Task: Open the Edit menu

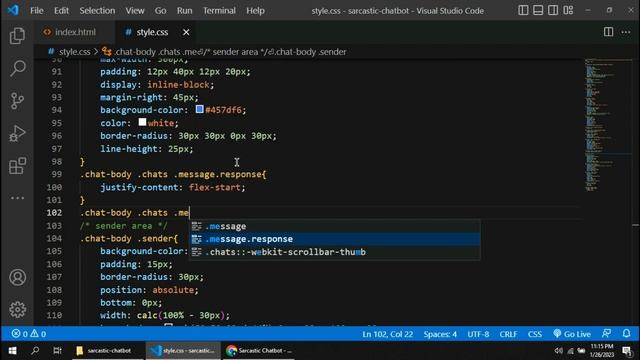Action: pyautogui.click(x=61, y=11)
